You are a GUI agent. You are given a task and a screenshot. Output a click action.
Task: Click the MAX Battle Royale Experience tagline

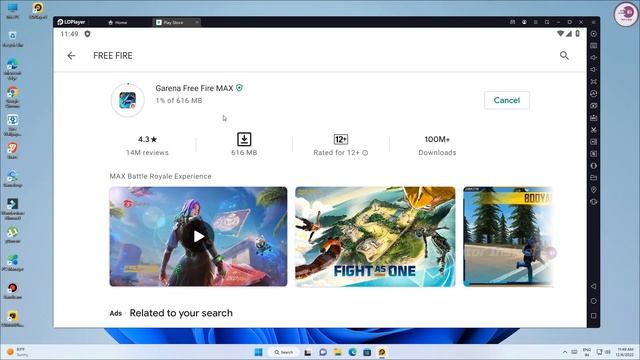pos(160,176)
